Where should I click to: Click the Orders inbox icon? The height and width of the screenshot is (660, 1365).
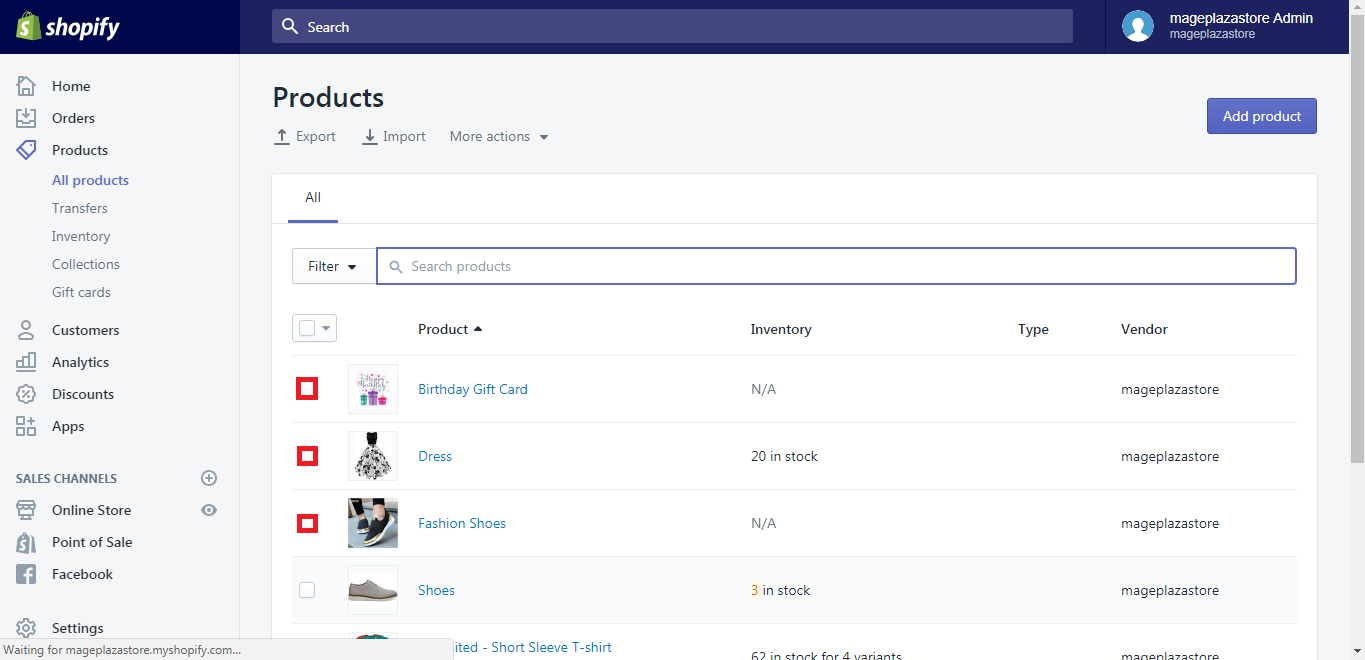26,118
